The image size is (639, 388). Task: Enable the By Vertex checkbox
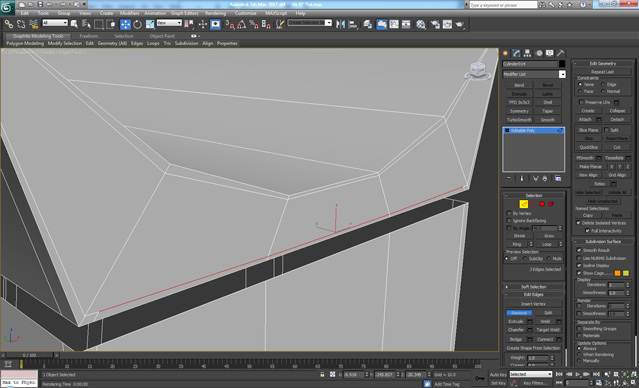(509, 213)
